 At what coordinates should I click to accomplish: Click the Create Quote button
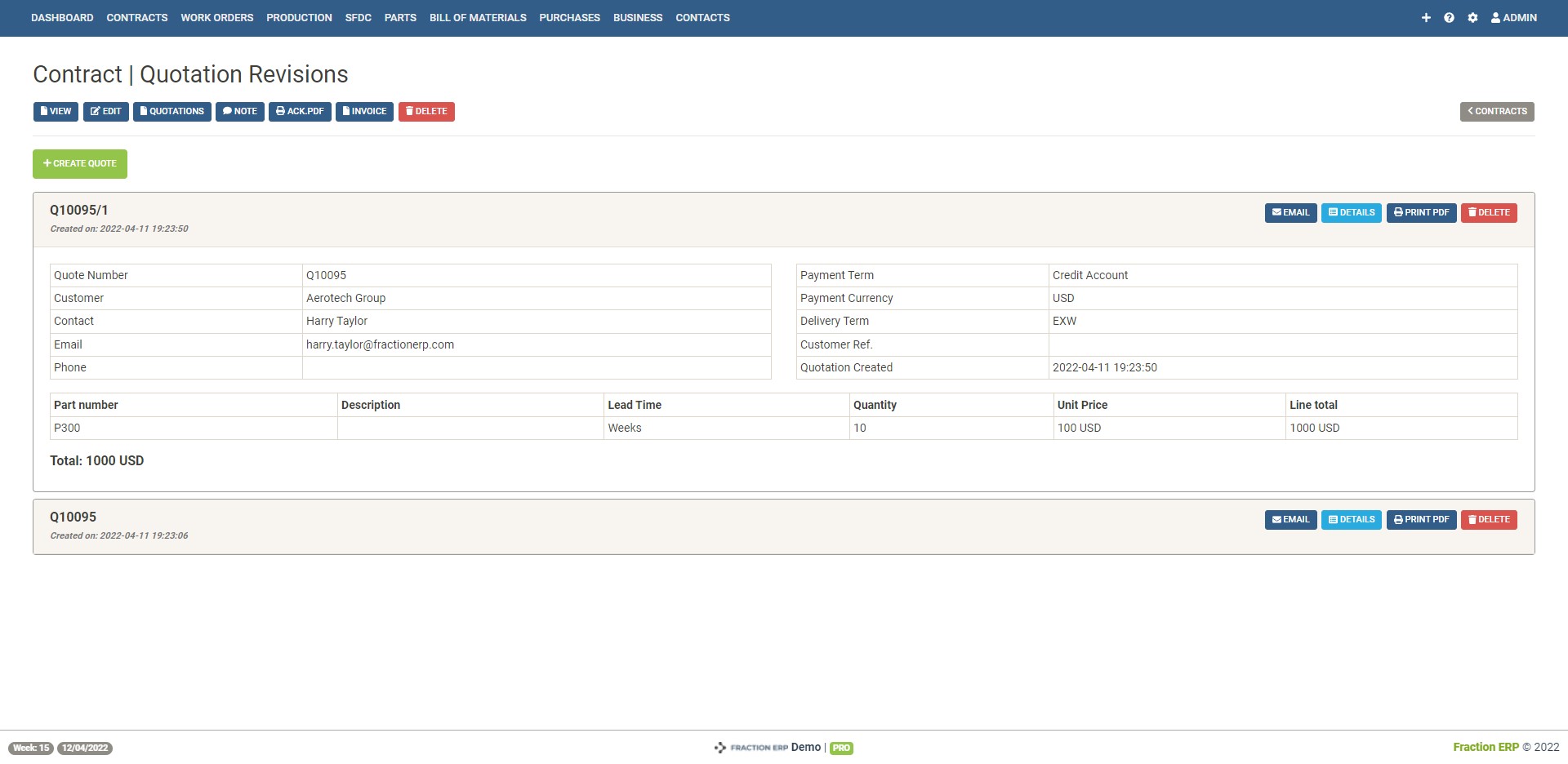click(x=80, y=164)
